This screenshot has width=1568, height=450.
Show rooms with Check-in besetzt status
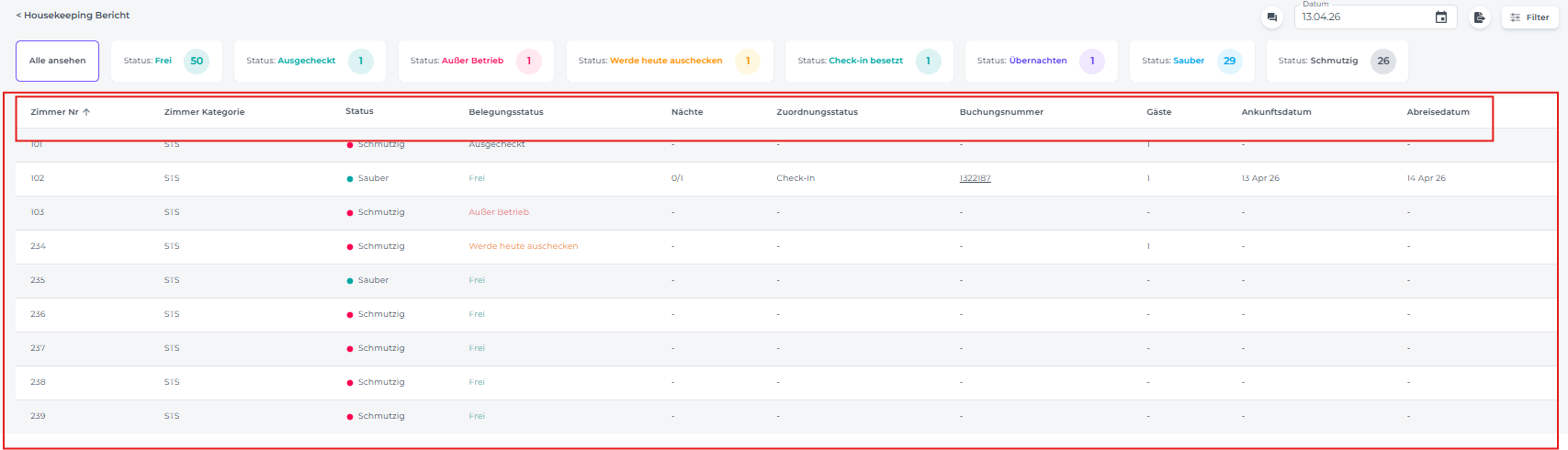point(869,61)
